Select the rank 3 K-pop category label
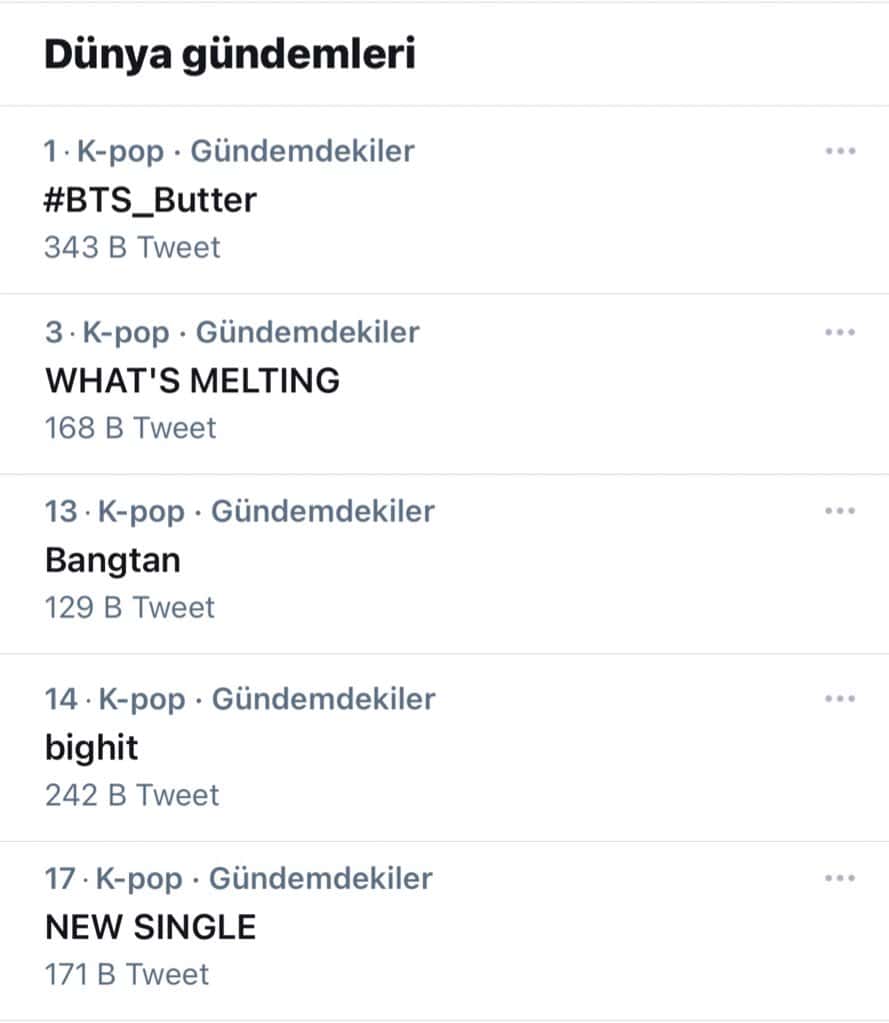Viewport: 889px width, 1023px height. pos(232,331)
